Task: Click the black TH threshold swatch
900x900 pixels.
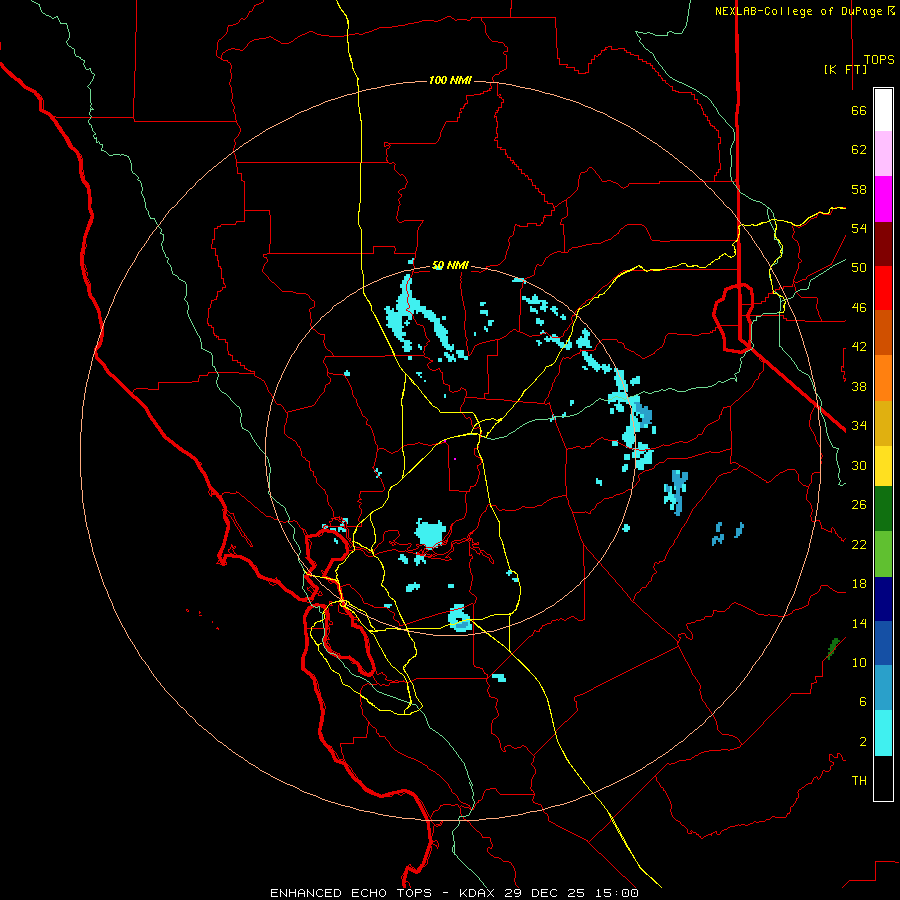Action: [x=883, y=778]
